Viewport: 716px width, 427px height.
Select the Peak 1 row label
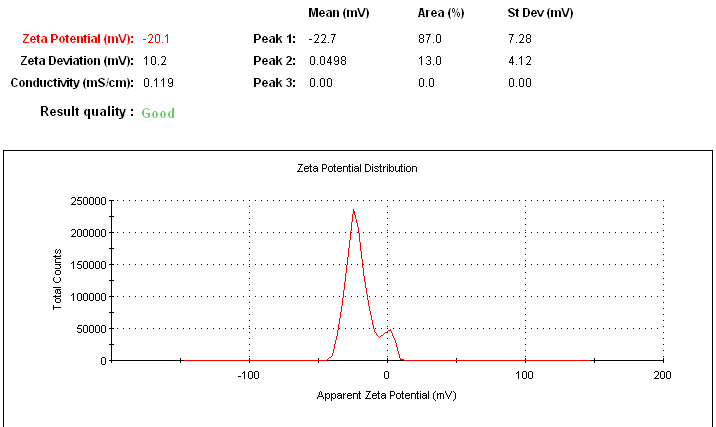coord(274,39)
